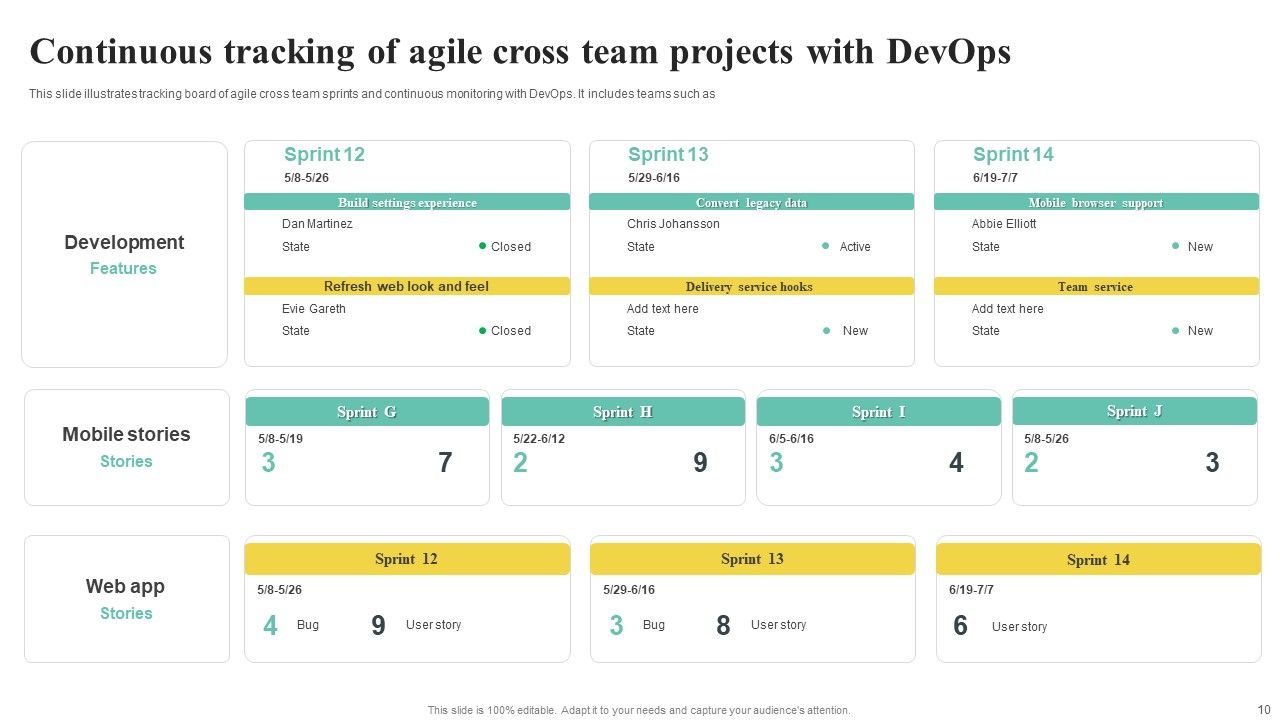The image size is (1280, 720).
Task: Expand the Mobile stories Stories card
Action: [126, 446]
